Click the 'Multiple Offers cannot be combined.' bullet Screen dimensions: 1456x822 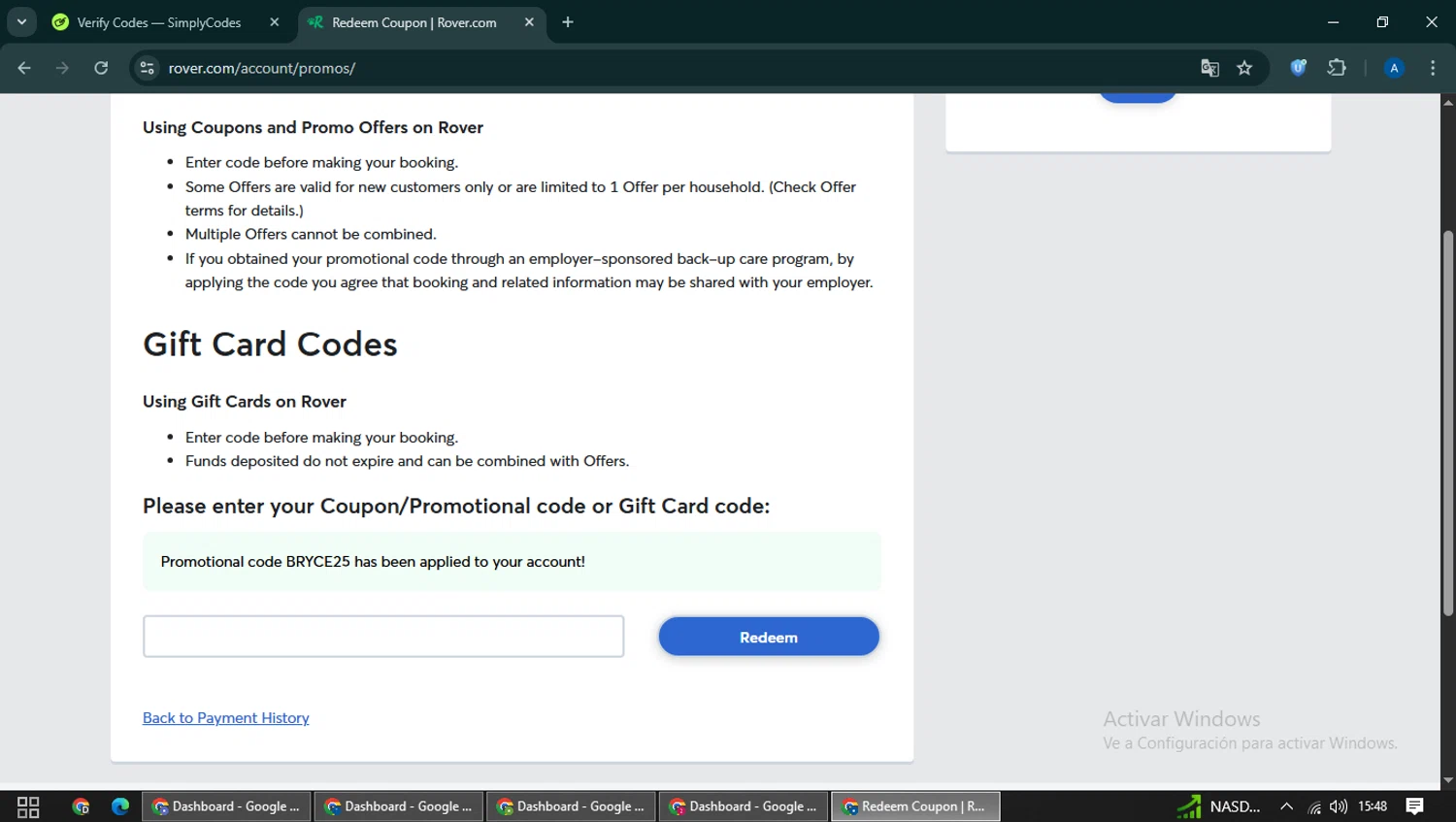311,234
